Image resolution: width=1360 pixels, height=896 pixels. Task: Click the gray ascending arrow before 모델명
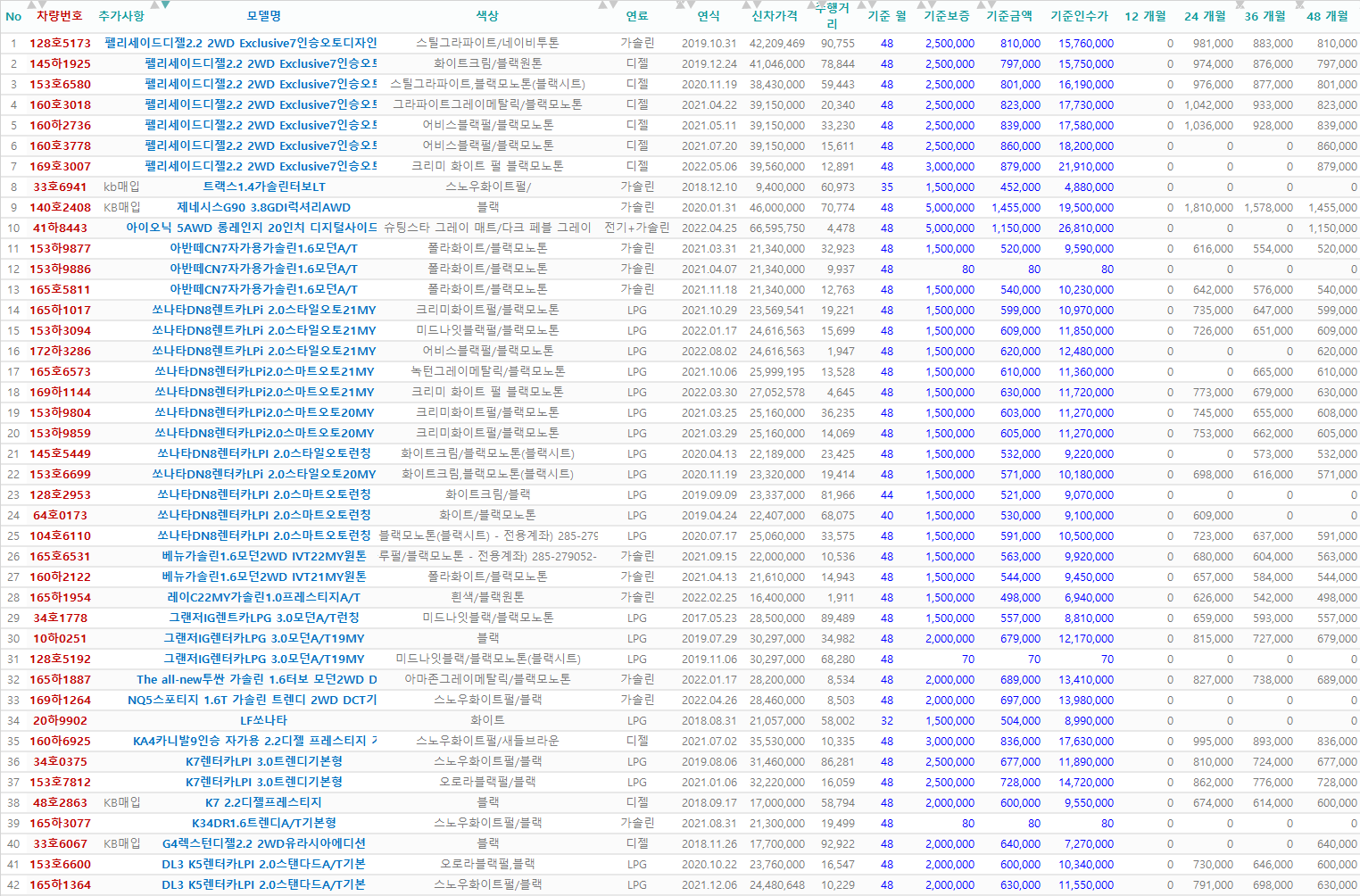tap(155, 5)
